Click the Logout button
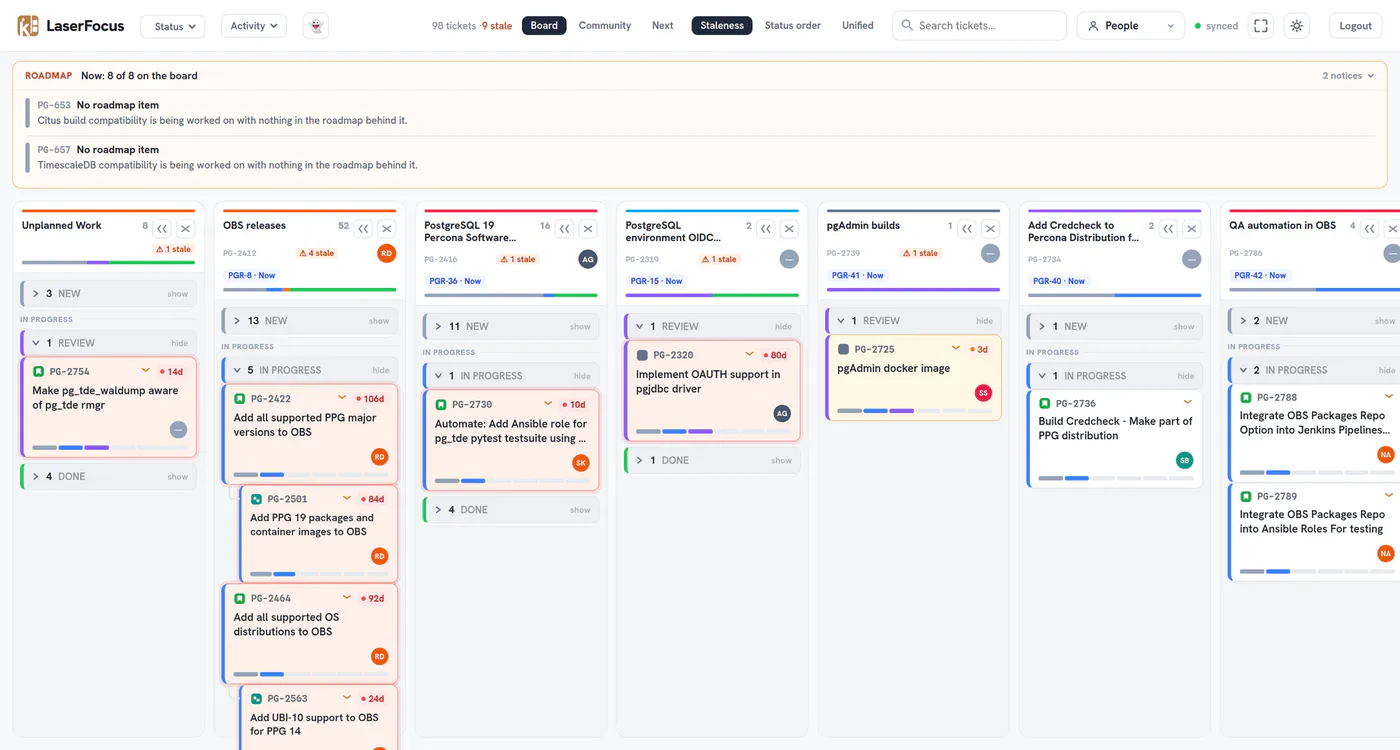 (1355, 26)
